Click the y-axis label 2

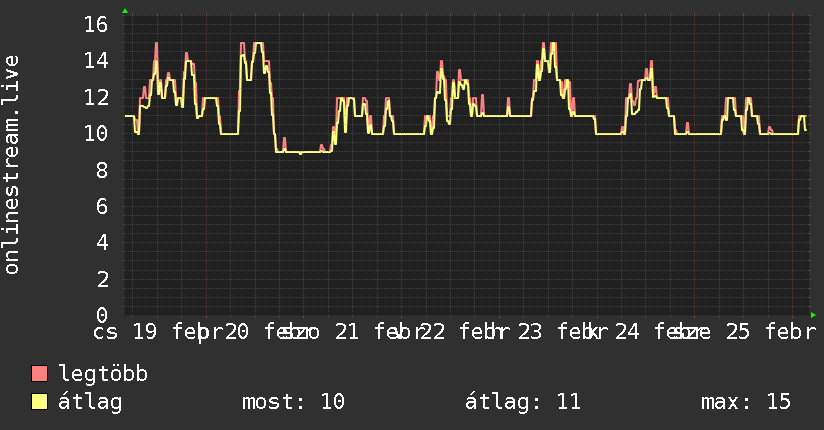(x=102, y=279)
